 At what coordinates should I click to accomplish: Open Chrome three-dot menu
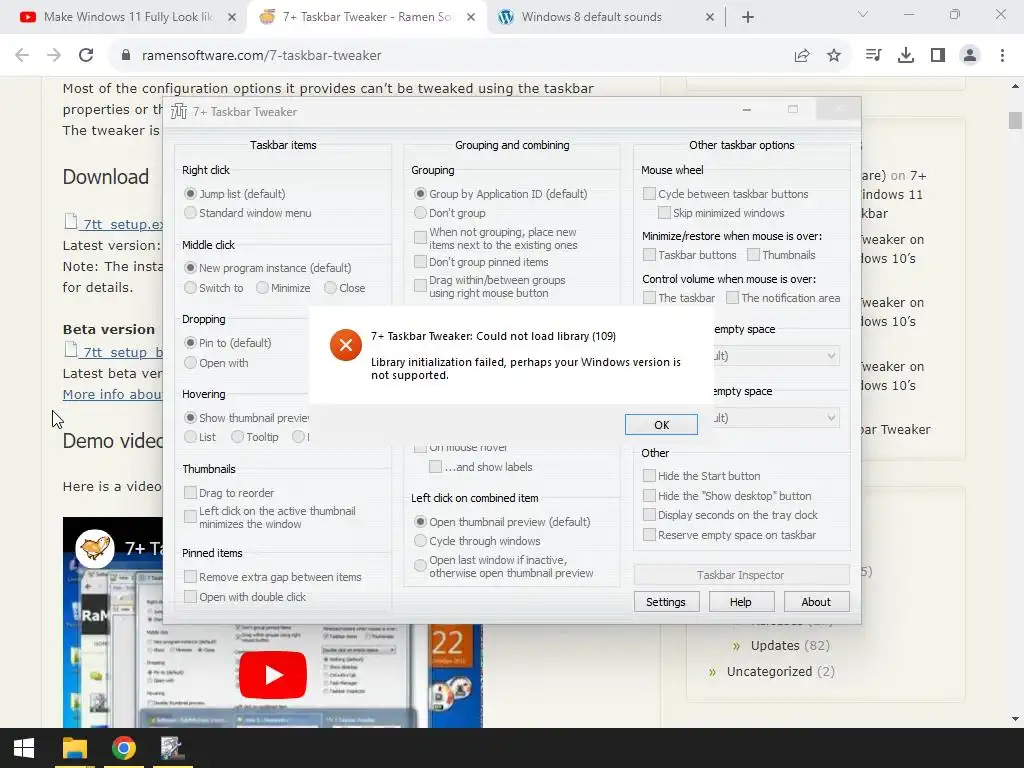[1002, 56]
